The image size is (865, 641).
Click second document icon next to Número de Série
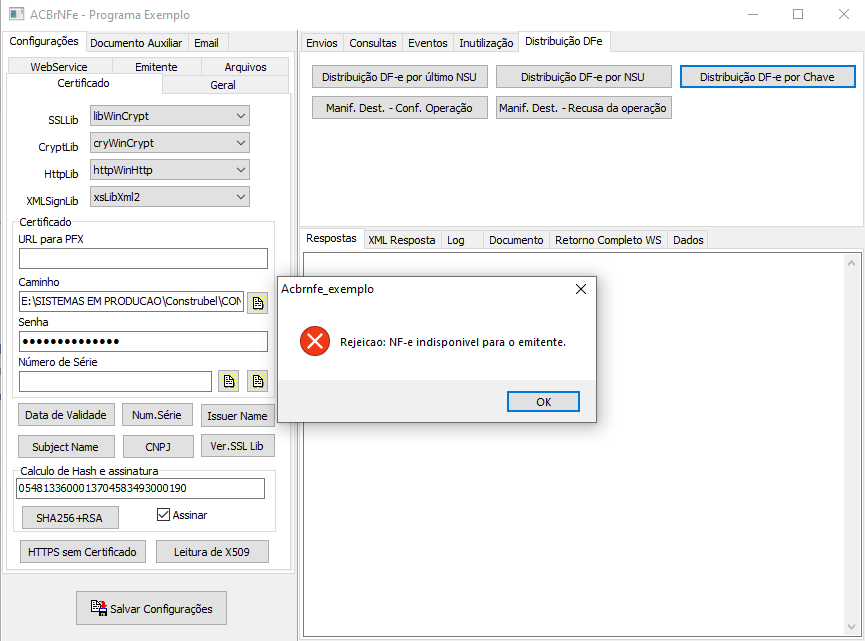[x=258, y=381]
